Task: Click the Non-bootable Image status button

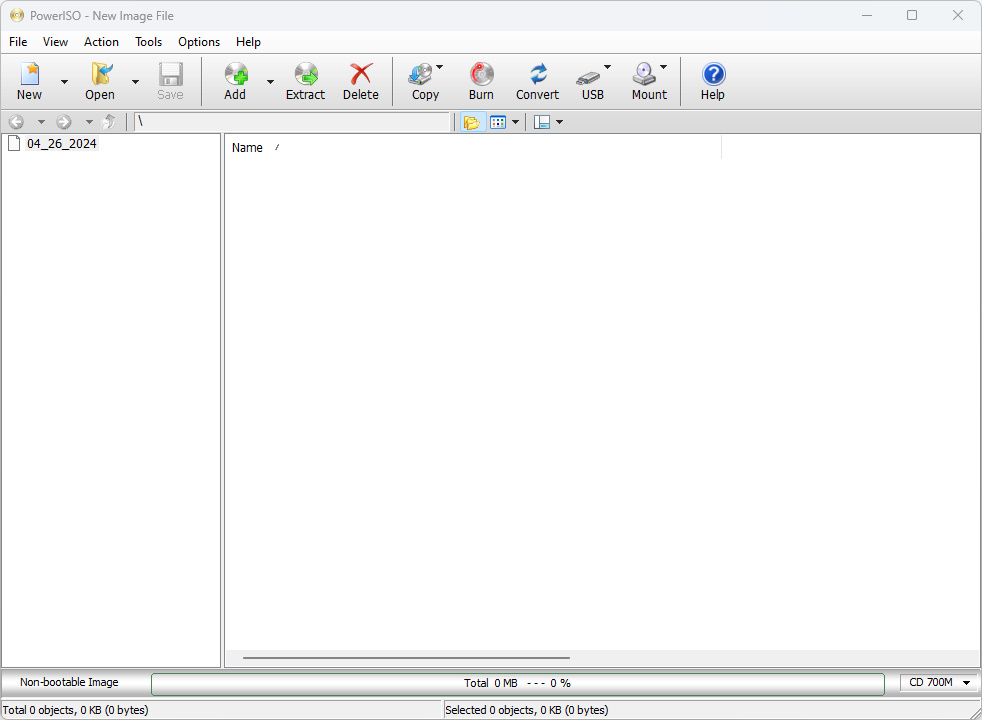Action: coord(69,682)
